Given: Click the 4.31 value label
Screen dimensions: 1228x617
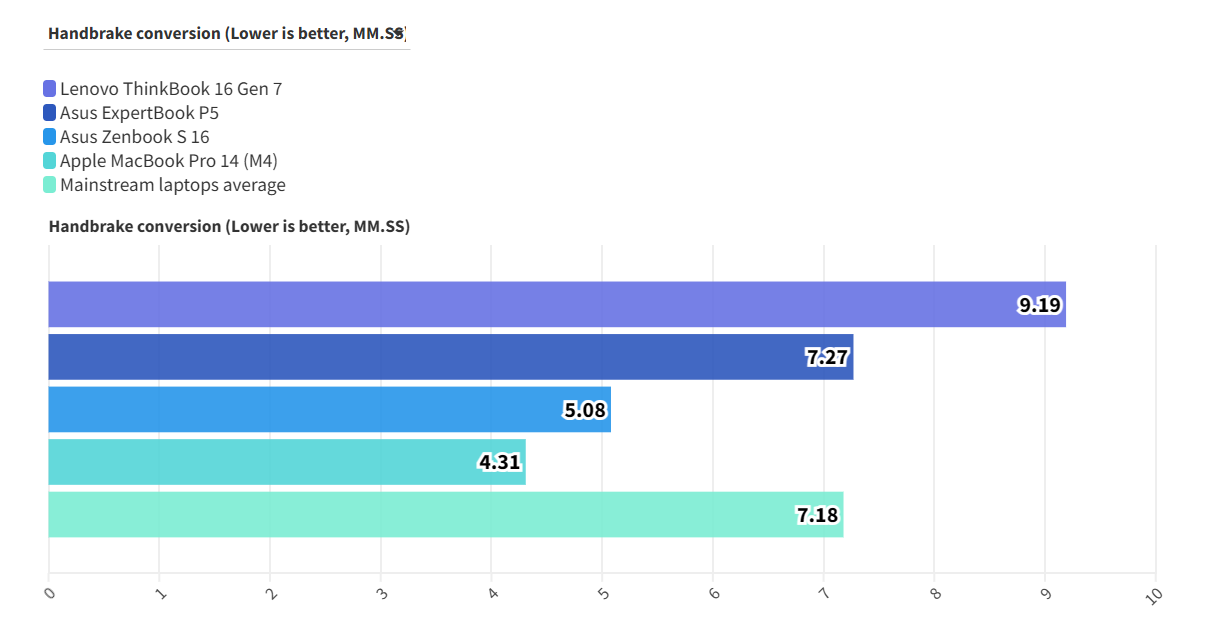Looking at the screenshot, I should pyautogui.click(x=500, y=462).
